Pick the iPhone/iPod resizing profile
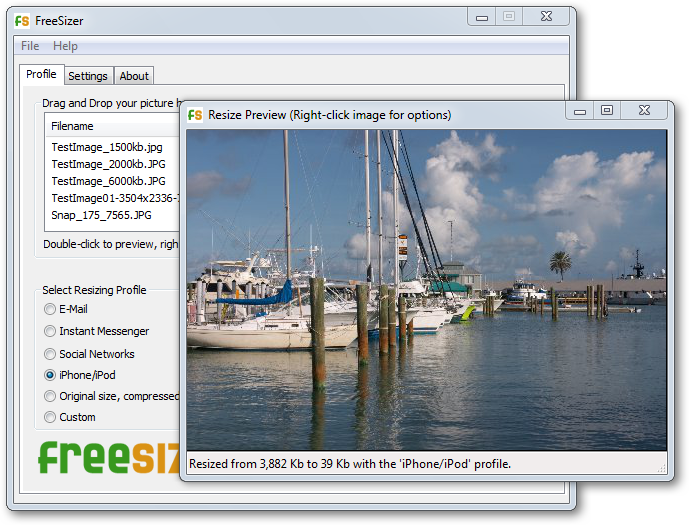Viewport: 689px width, 525px height. click(50, 375)
